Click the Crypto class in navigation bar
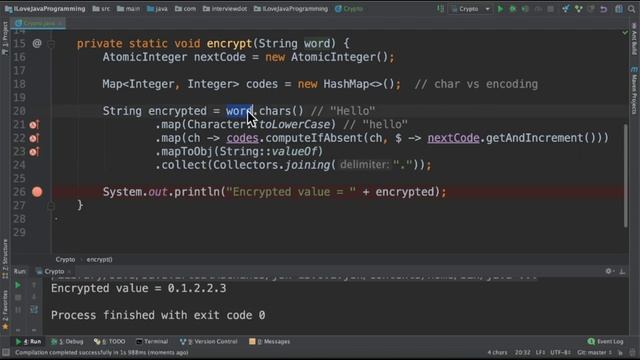This screenshot has height=360, width=640. 349,9
